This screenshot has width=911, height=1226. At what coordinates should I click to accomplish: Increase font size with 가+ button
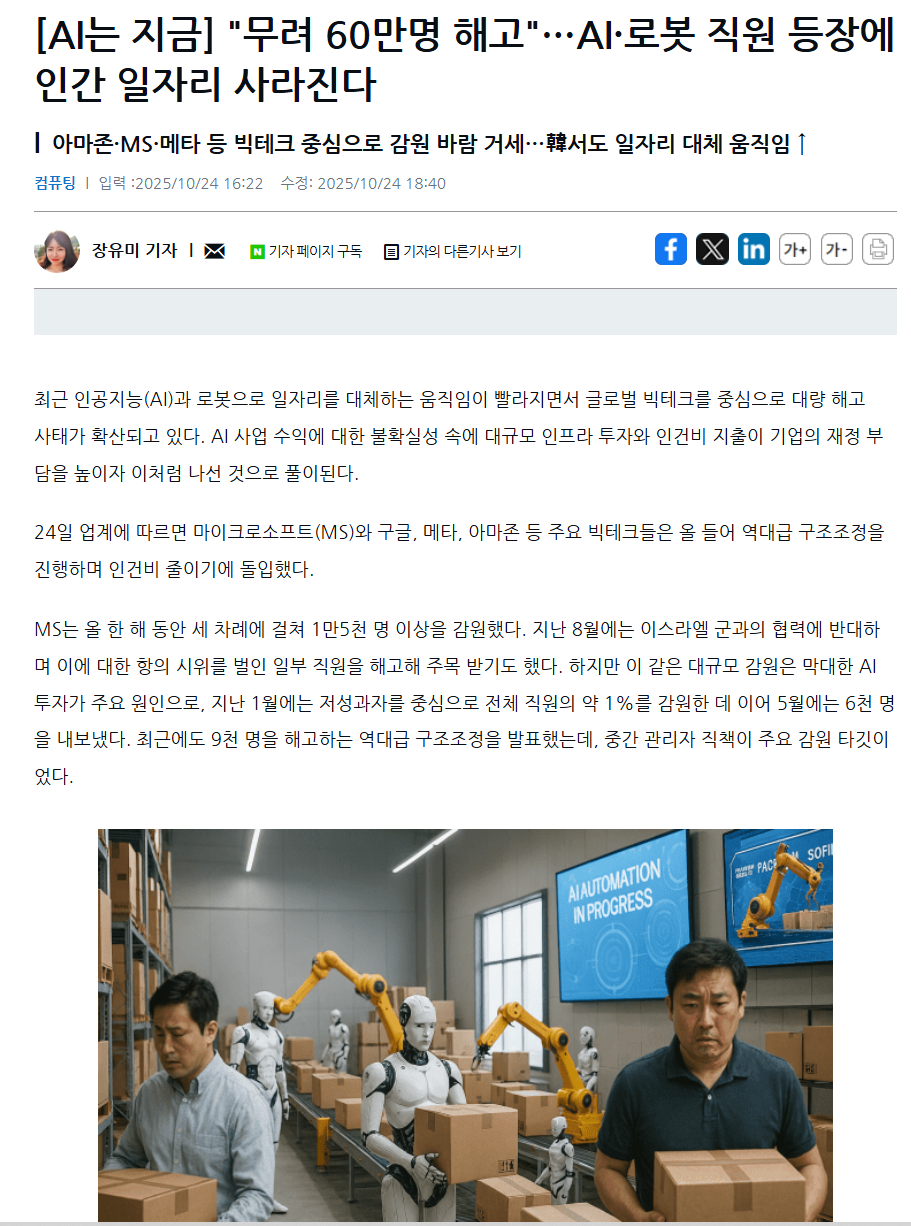795,249
